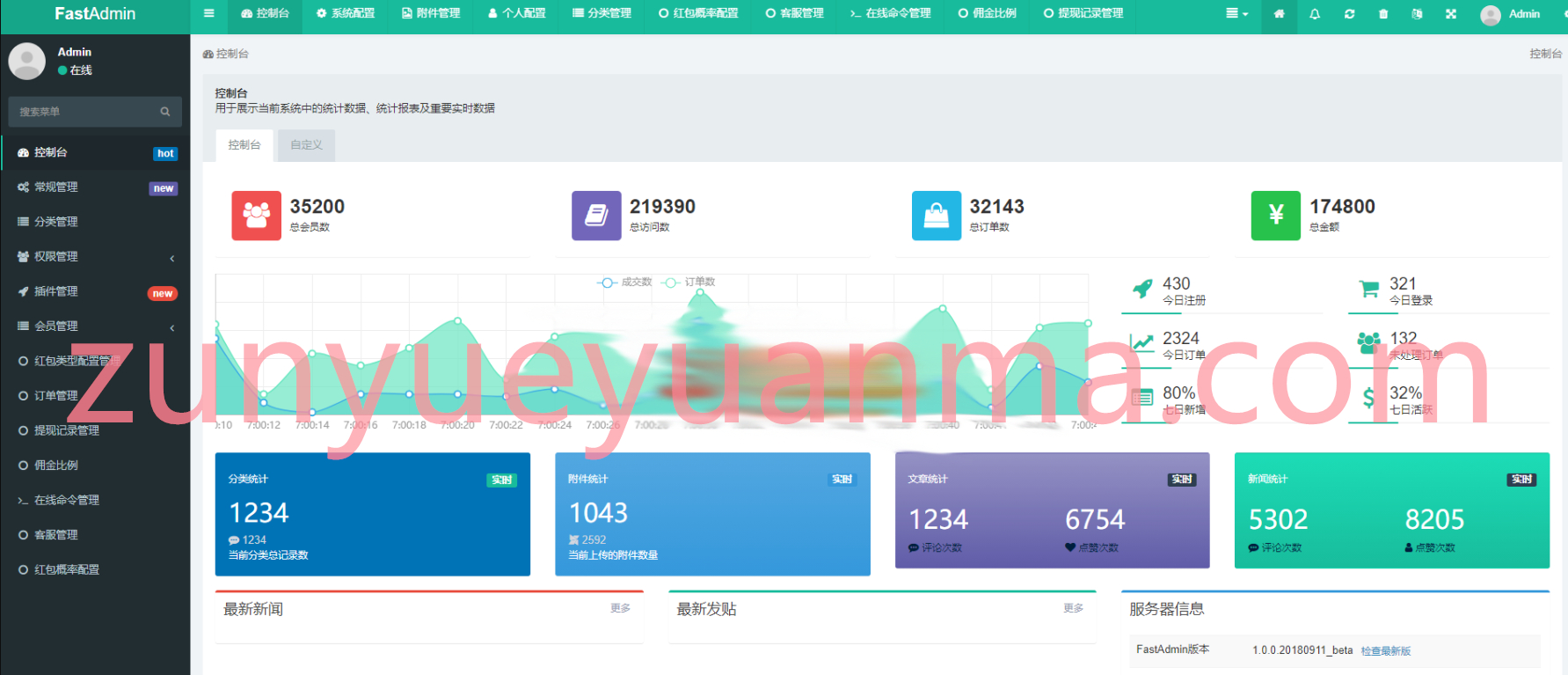Switch to 在线命令管理 top tab
Screen dimensions: 1568x675
pos(891,13)
